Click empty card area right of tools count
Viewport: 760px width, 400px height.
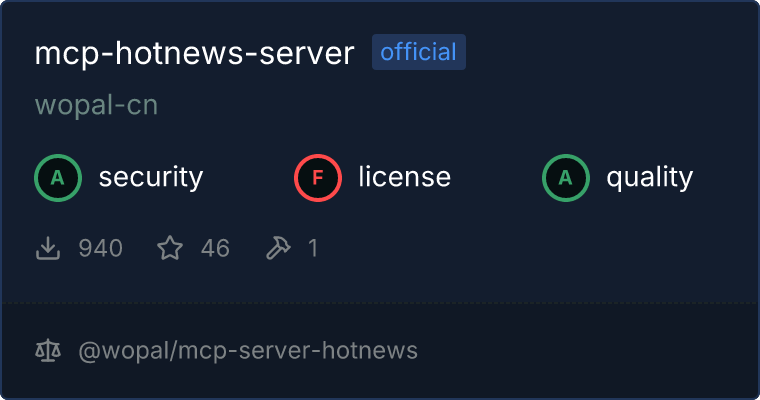(x=533, y=248)
